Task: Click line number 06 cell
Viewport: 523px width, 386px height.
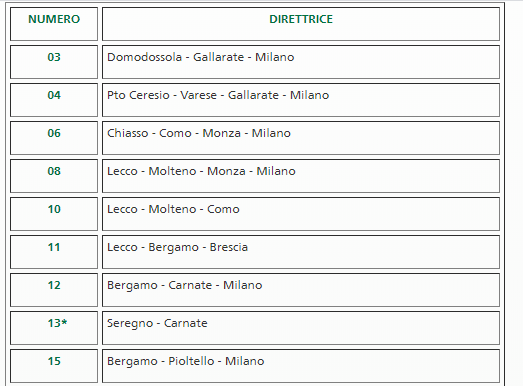Action: (54, 138)
